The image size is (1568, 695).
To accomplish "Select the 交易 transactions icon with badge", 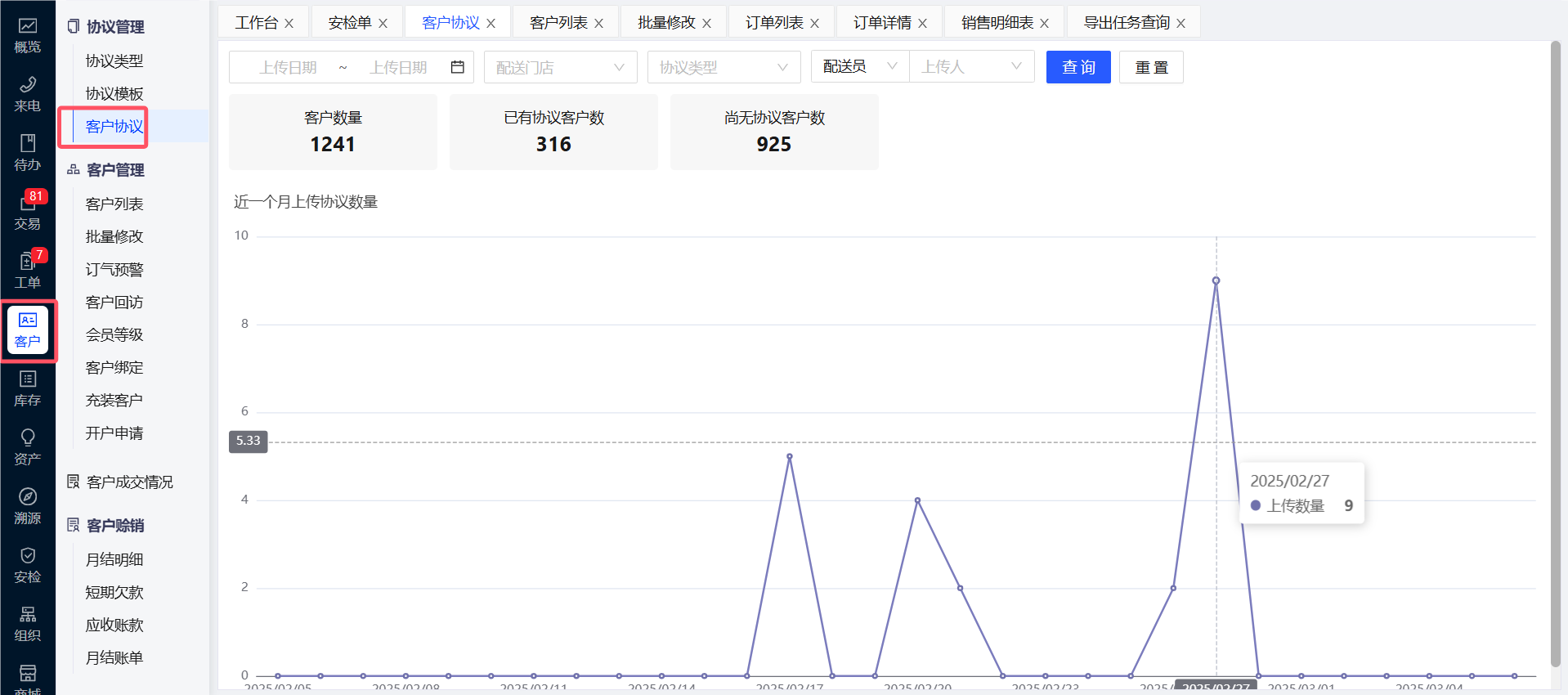I will (x=27, y=212).
